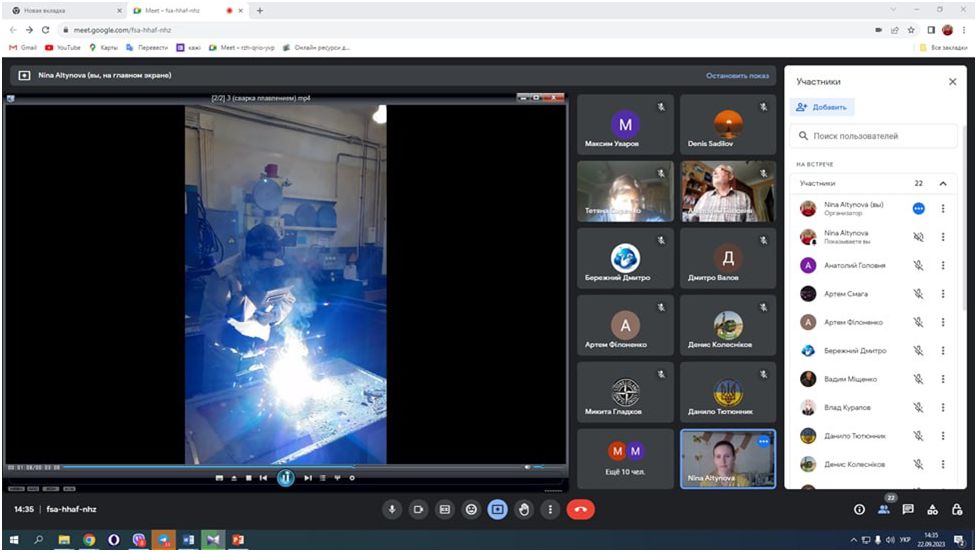977x552 pixels.
Task: Mute icon next to Влад Курапов
Action: click(x=918, y=407)
